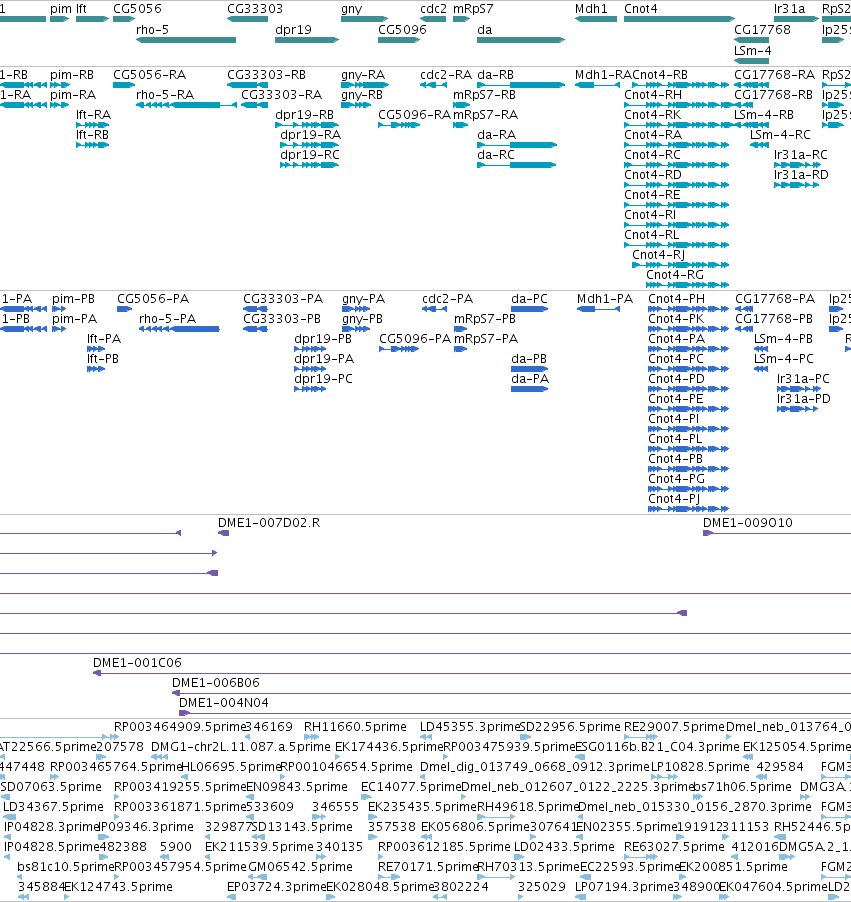
Task: Select protein Ir31a-PC
Action: click(803, 379)
